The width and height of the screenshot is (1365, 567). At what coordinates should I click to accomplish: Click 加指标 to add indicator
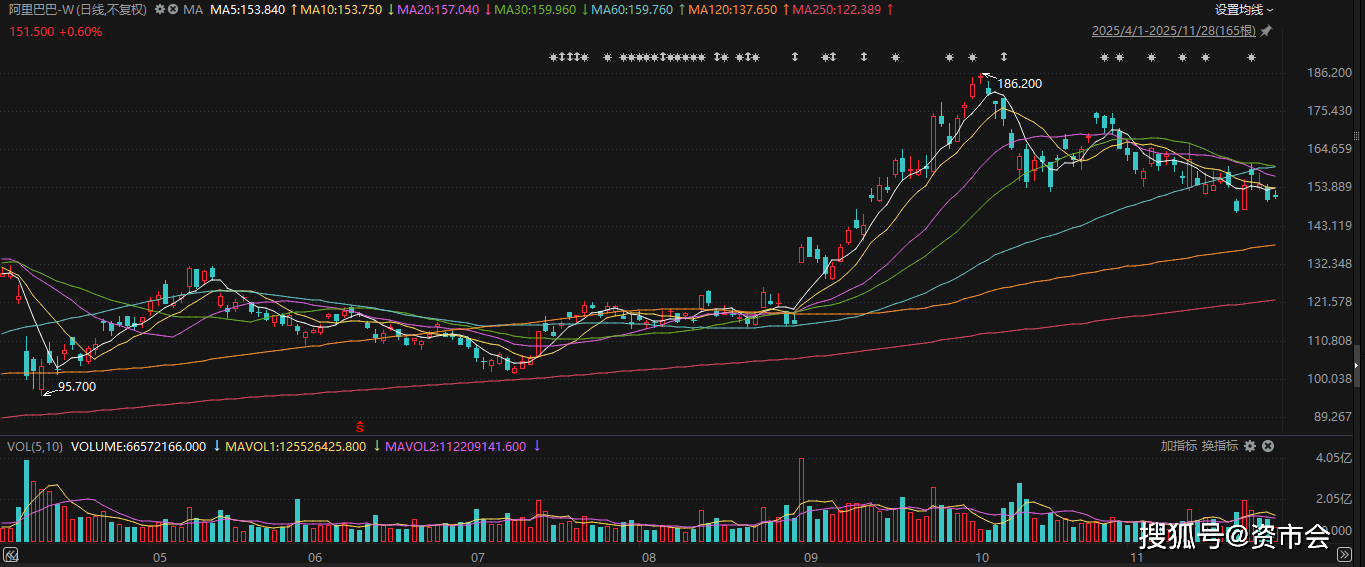click(1178, 446)
